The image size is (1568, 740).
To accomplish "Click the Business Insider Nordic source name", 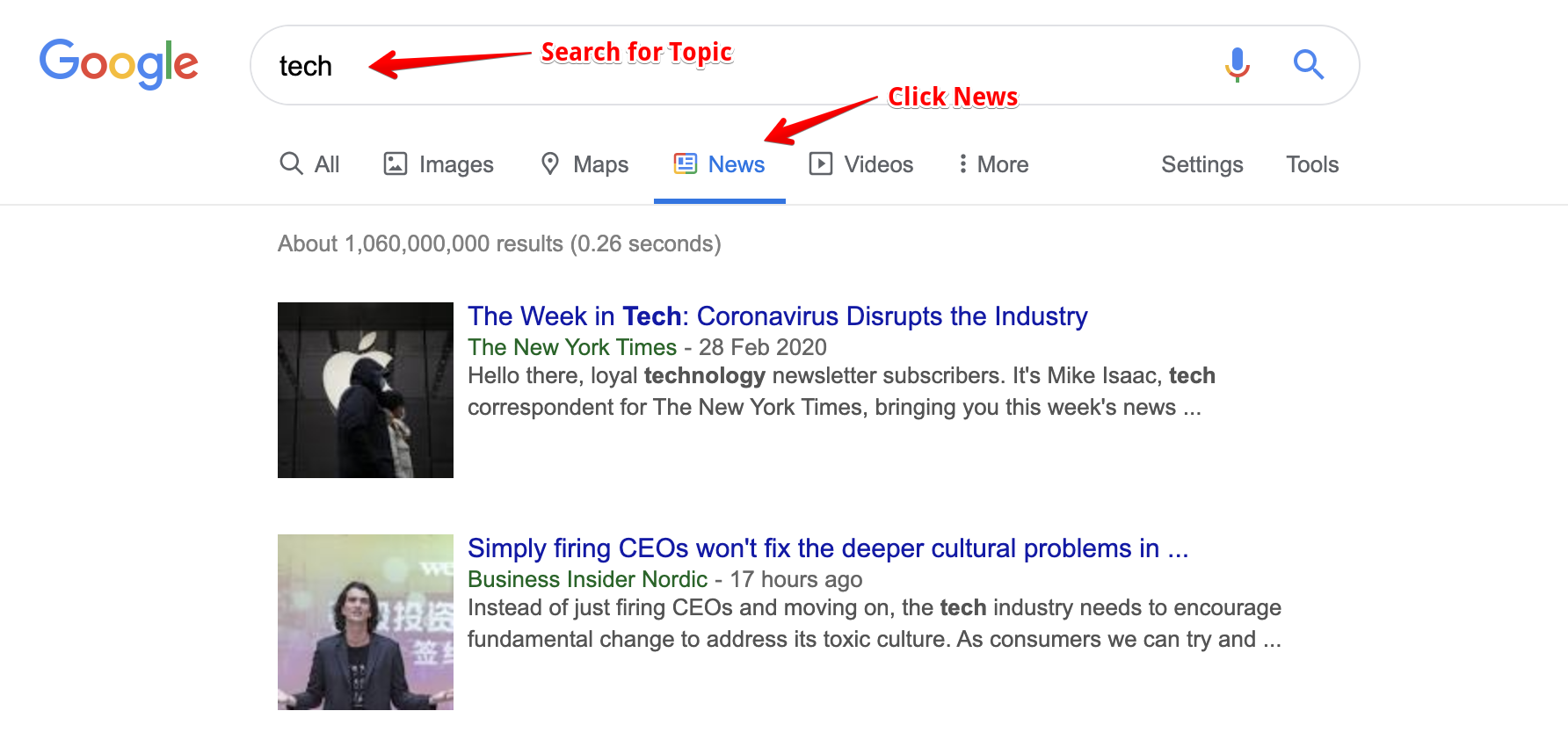I will [x=587, y=579].
